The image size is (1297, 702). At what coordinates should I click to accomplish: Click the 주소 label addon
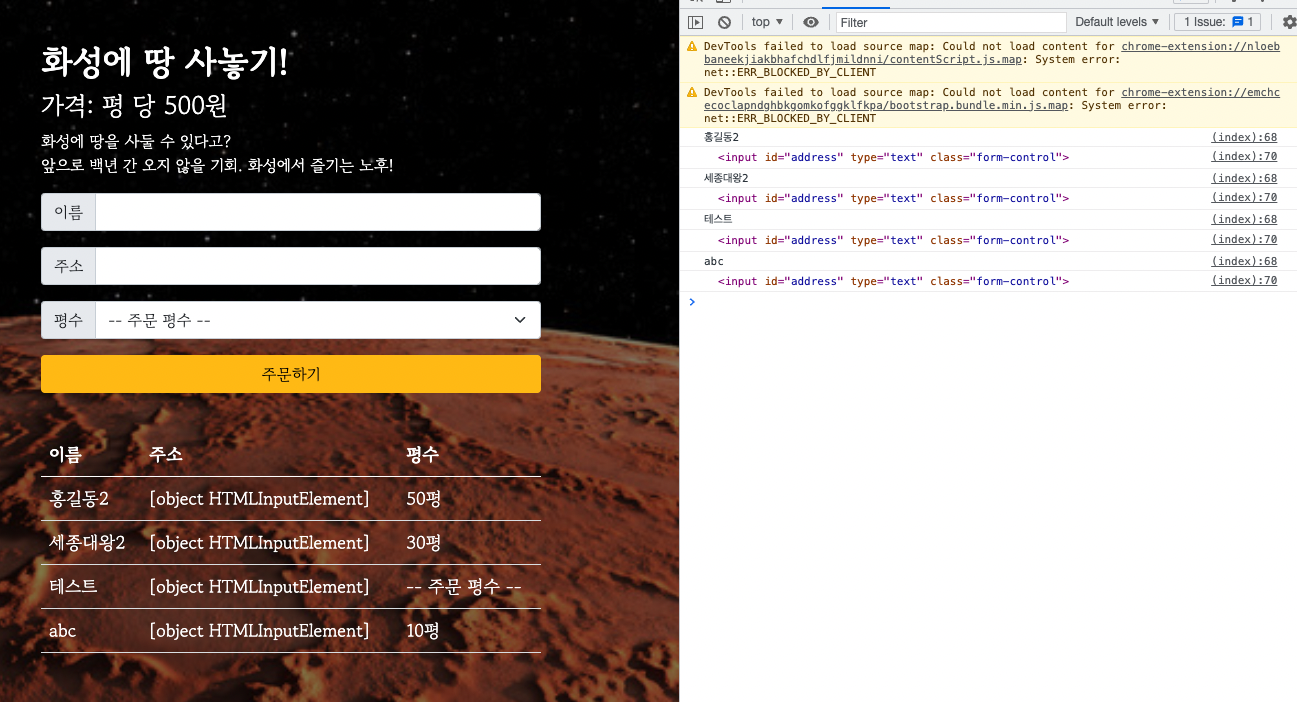click(x=68, y=266)
